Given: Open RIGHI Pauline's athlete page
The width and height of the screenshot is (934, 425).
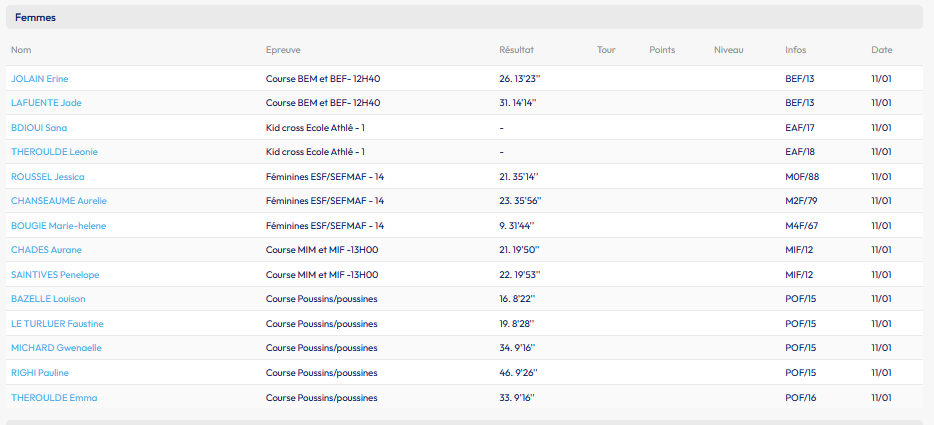Looking at the screenshot, I should (40, 373).
